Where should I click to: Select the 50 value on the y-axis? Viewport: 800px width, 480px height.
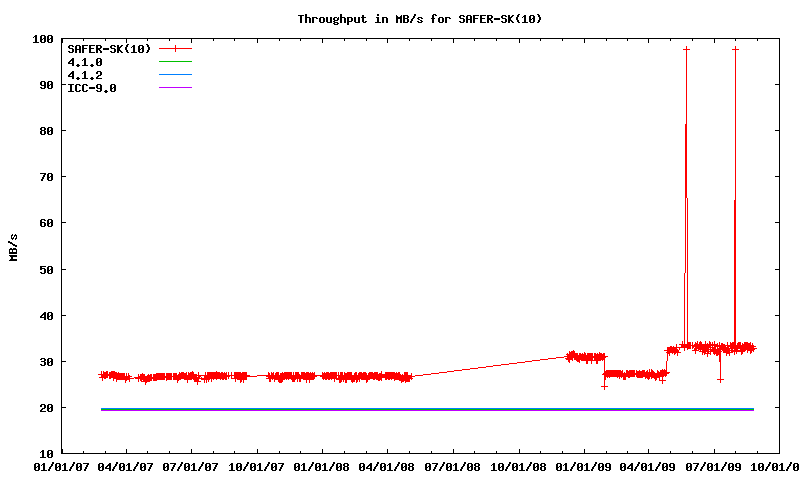coord(46,270)
